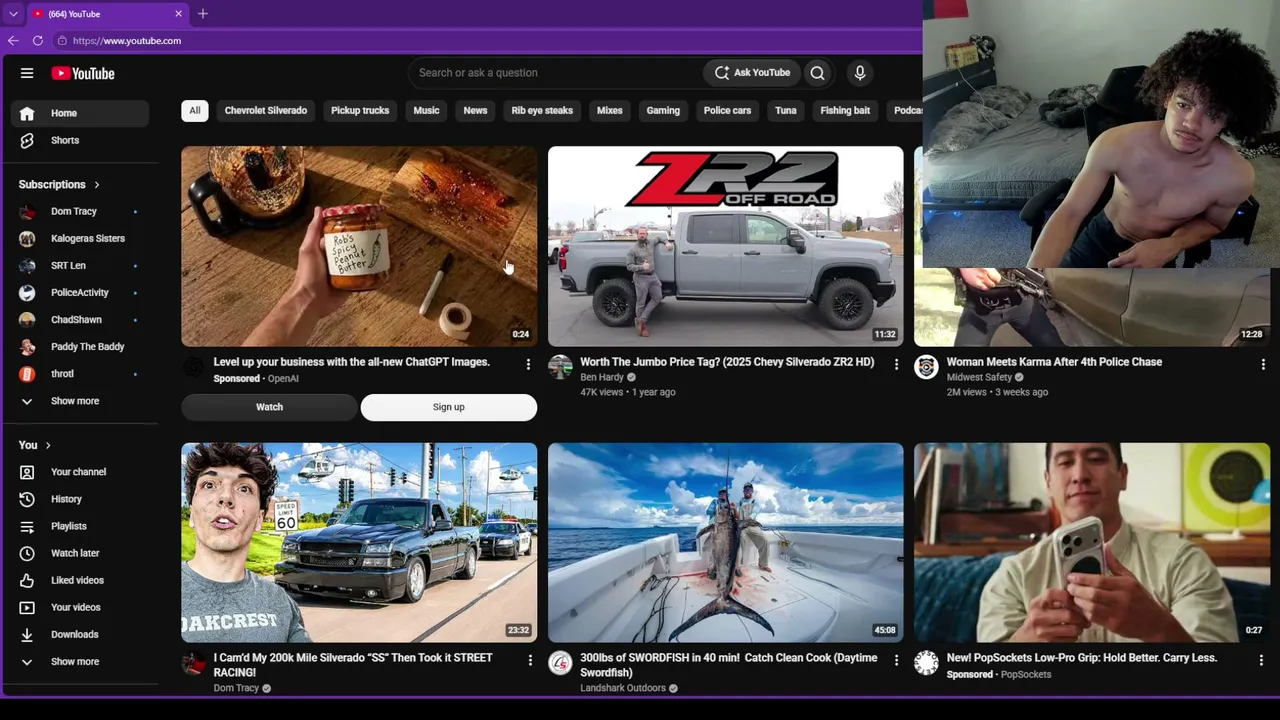Image resolution: width=1280 pixels, height=720 pixels.
Task: Click the Watch later clock icon
Action: click(27, 553)
